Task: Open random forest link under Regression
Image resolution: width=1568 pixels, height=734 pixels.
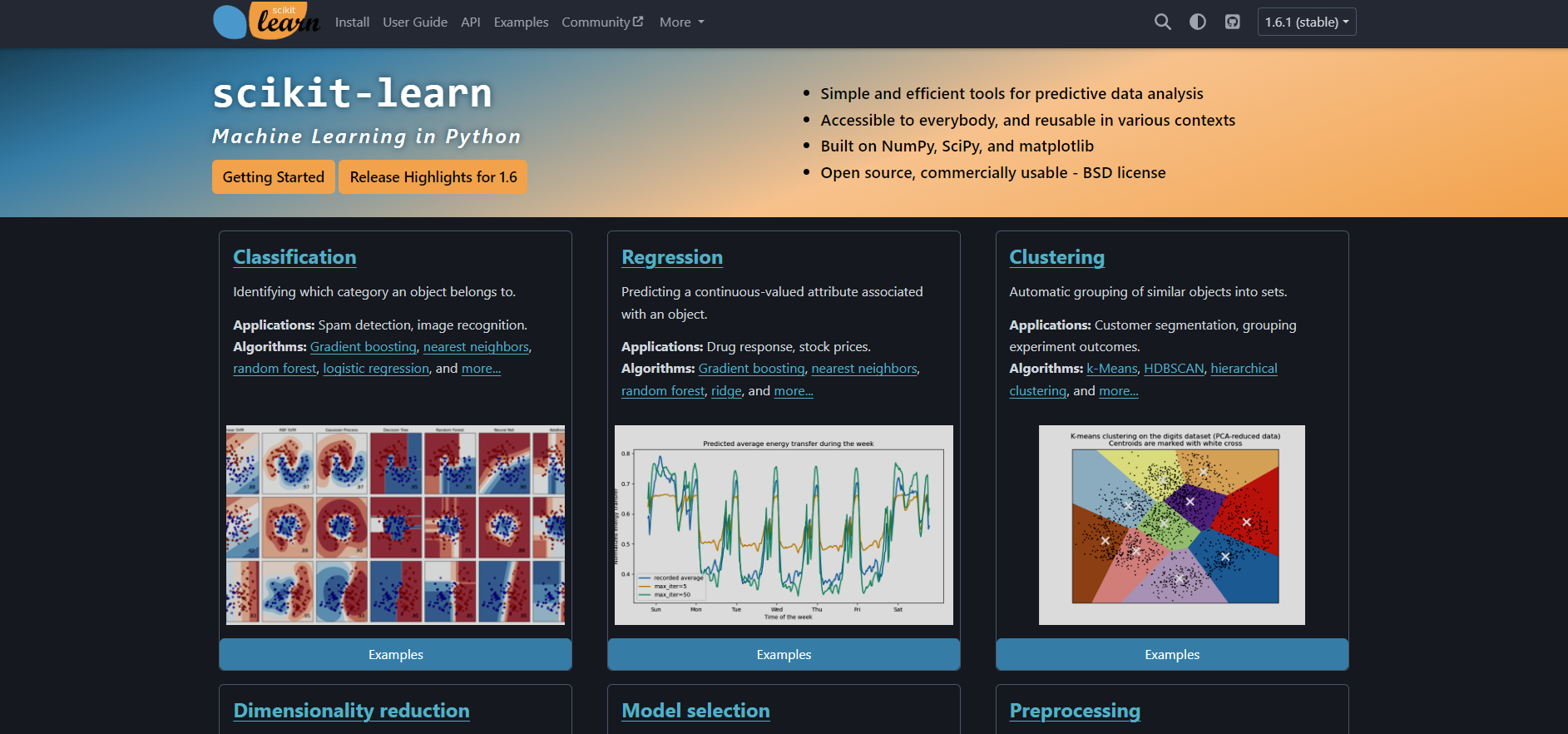Action: coord(663,391)
